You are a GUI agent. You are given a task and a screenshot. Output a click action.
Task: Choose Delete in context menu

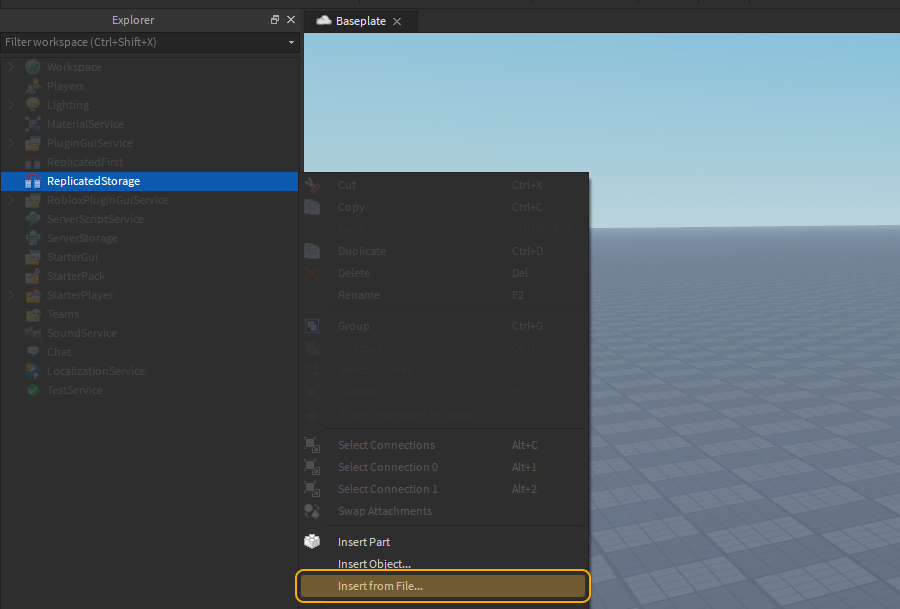443,273
